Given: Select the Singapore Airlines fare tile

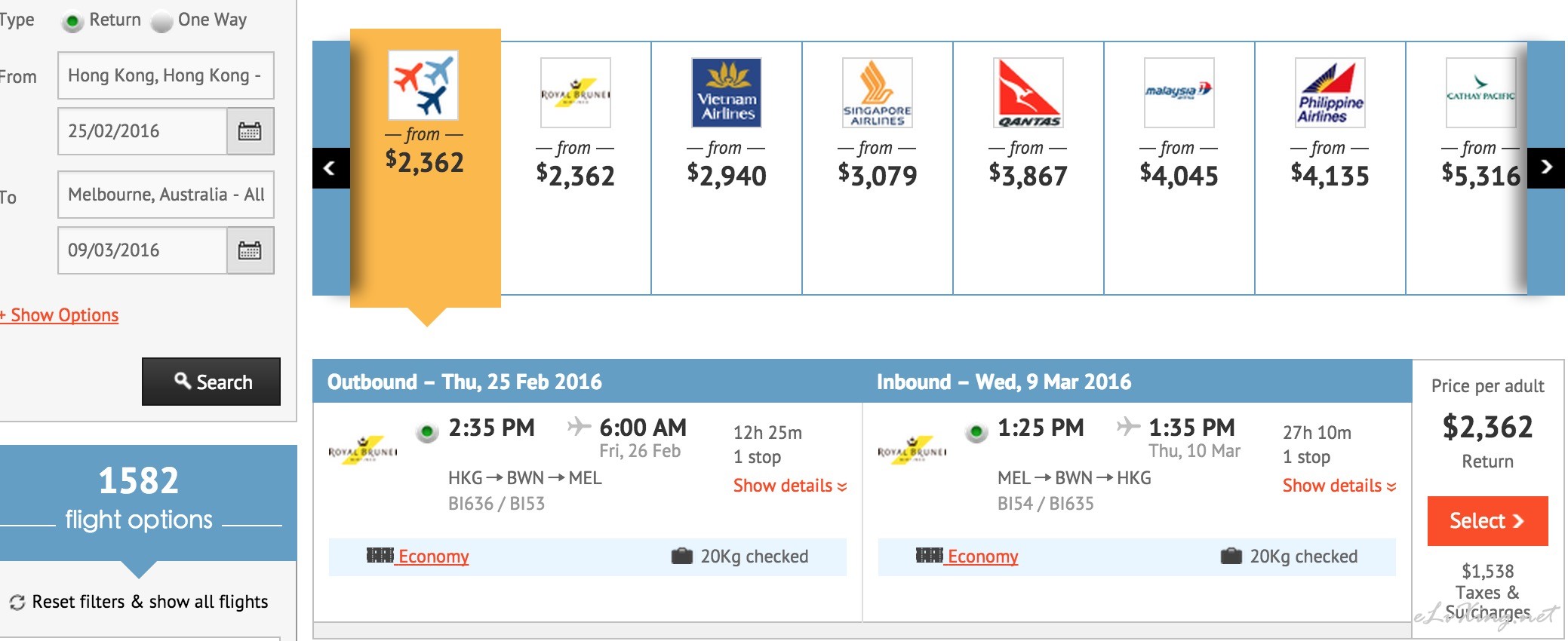Looking at the screenshot, I should (878, 168).
